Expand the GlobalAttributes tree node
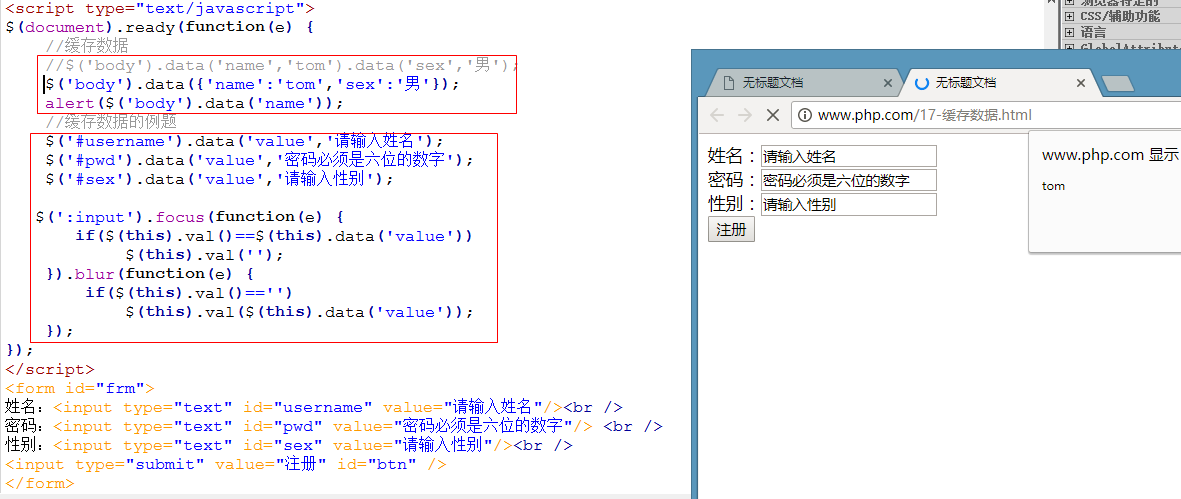1181x499 pixels. click(1069, 47)
